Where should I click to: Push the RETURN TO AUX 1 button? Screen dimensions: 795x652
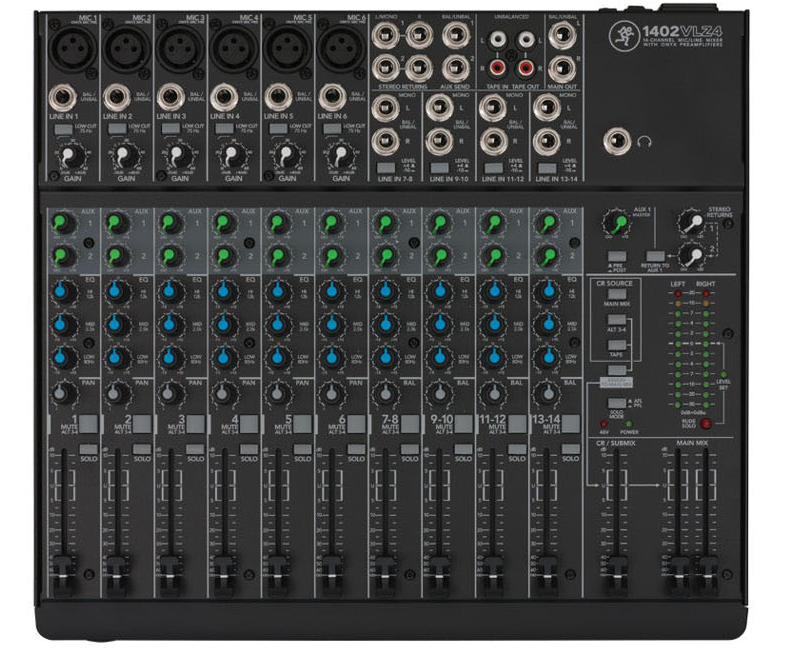tap(655, 257)
